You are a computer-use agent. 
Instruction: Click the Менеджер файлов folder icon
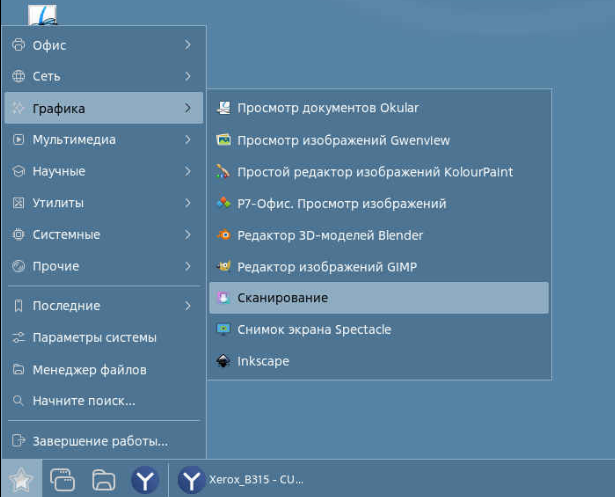click(x=18, y=369)
